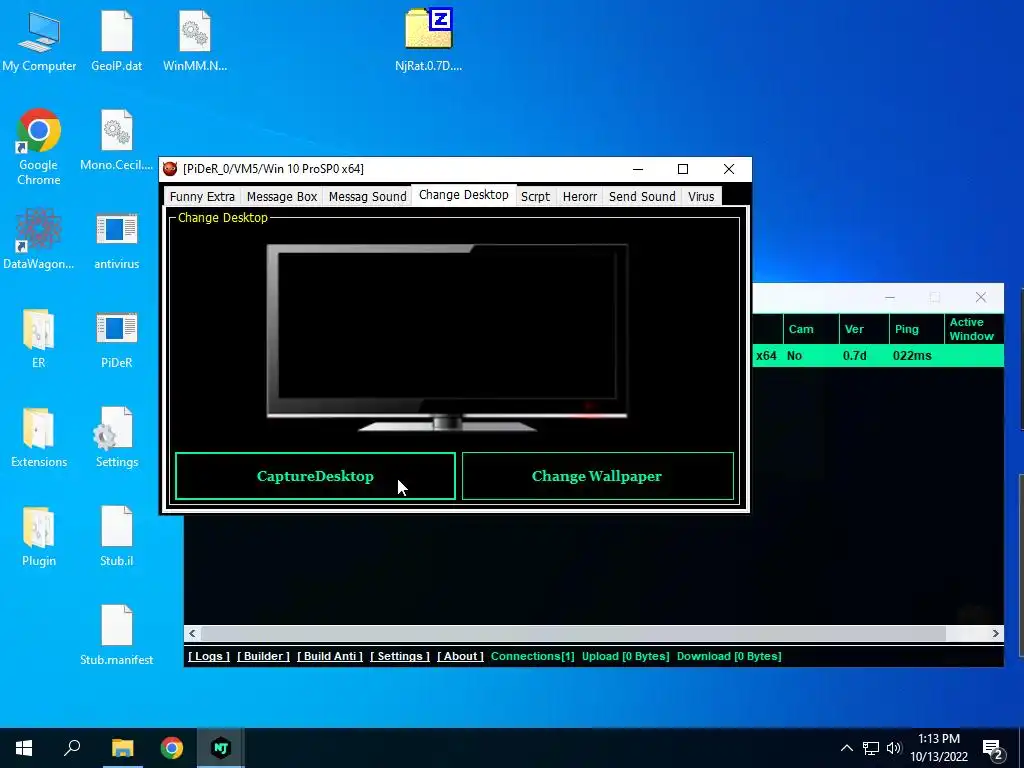Click the No cell under Cam

(x=794, y=356)
